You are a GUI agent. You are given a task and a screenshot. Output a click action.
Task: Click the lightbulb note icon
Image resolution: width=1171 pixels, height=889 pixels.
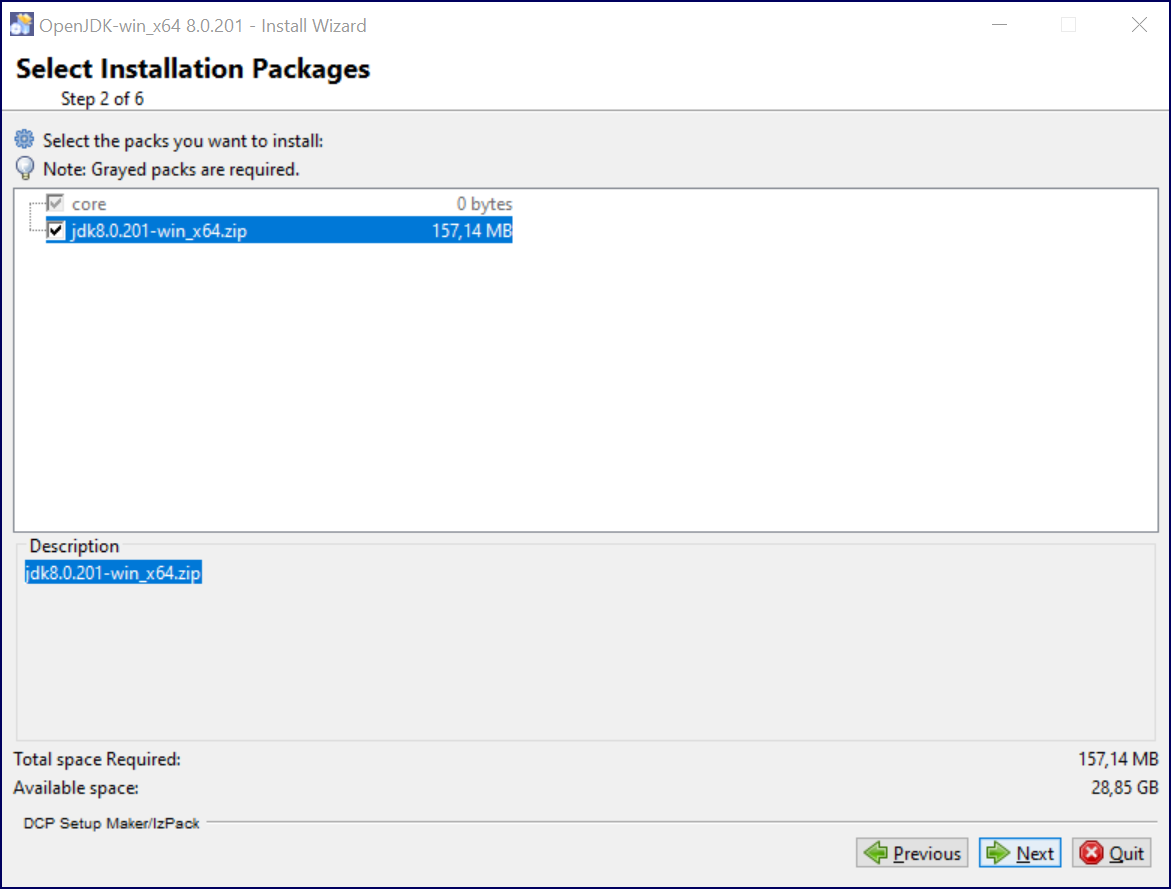pyautogui.click(x=25, y=168)
